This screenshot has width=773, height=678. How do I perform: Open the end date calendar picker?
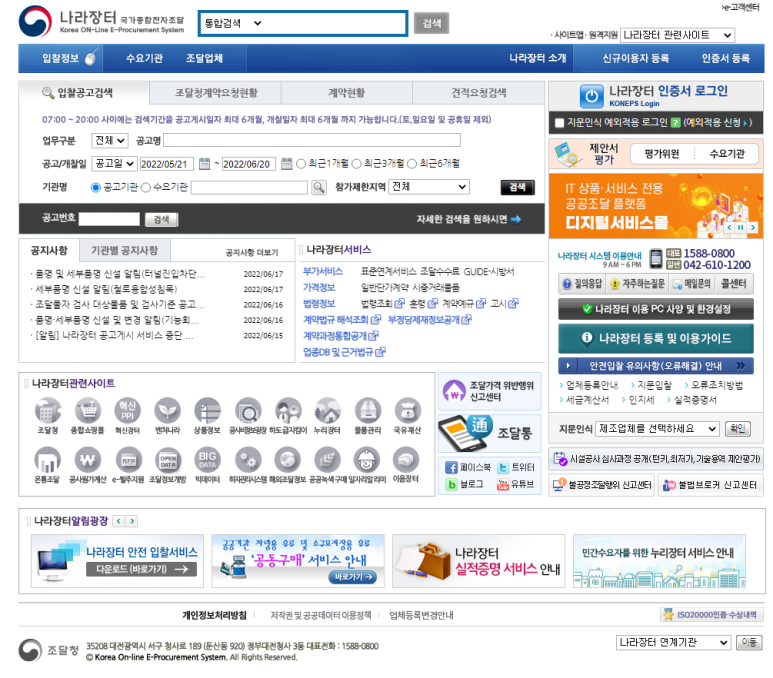286,164
